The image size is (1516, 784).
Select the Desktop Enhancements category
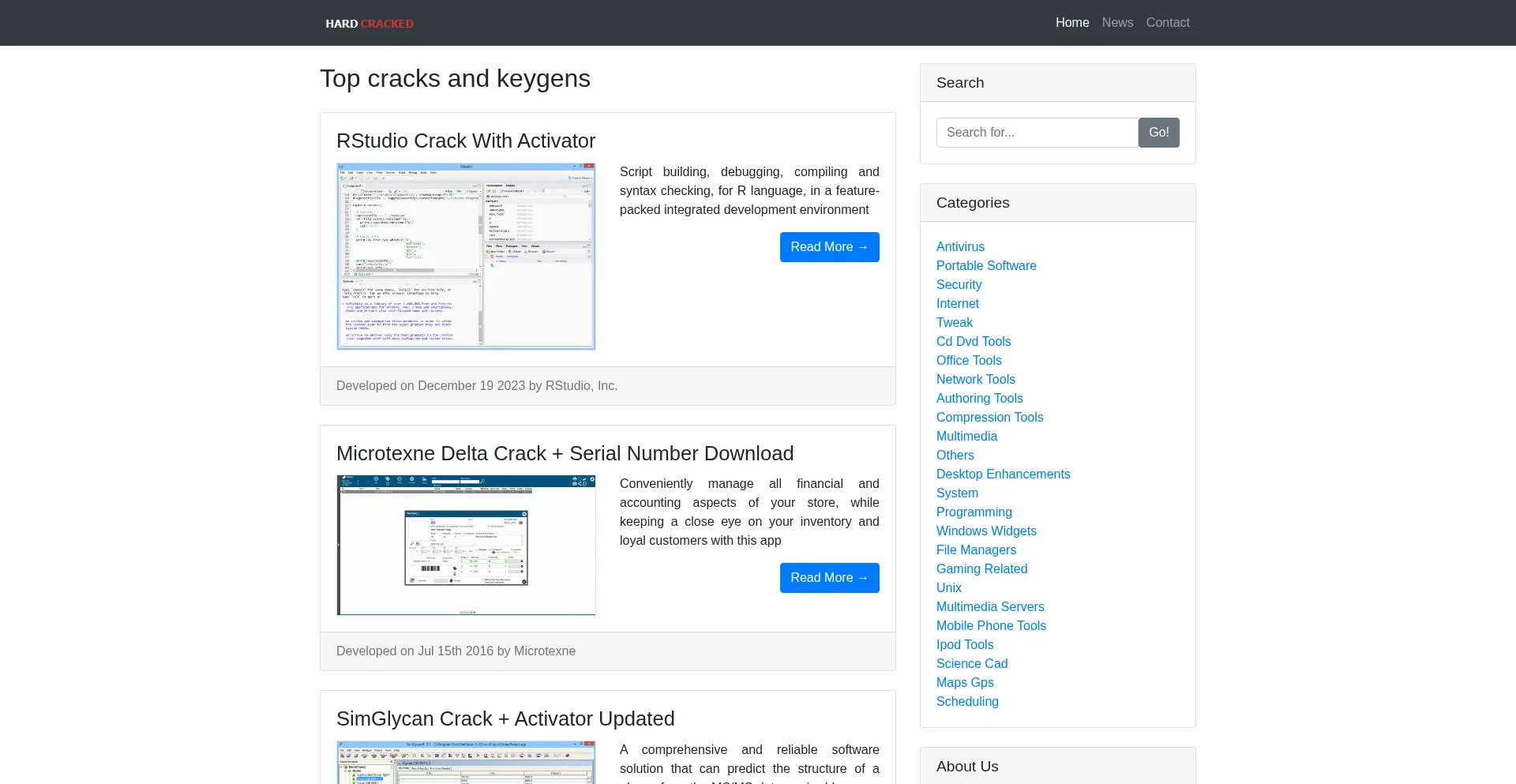coord(1003,475)
